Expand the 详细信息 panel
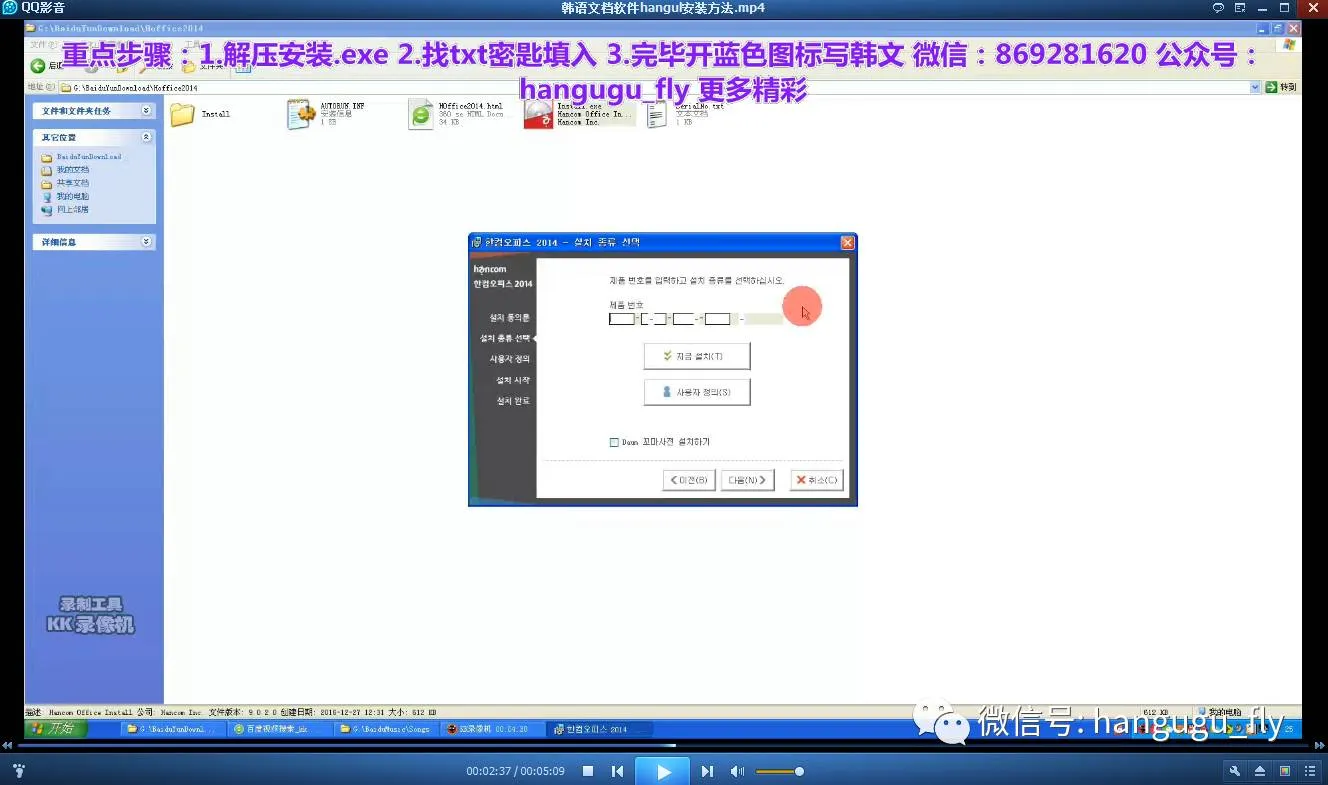 146,242
